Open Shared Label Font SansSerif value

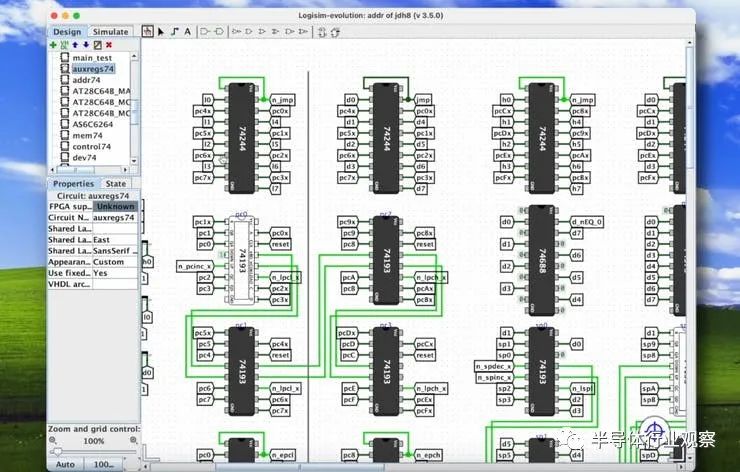(x=115, y=251)
